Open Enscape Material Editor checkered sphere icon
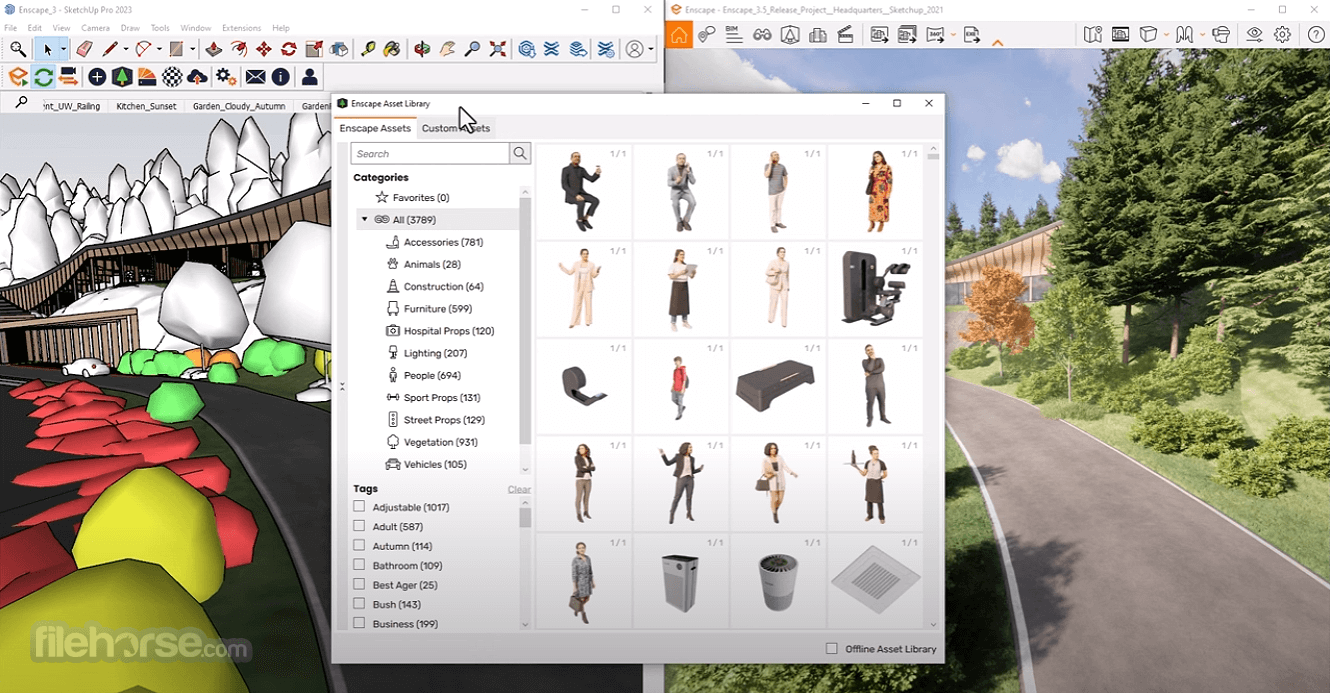This screenshot has height=693, width=1330. click(173, 77)
